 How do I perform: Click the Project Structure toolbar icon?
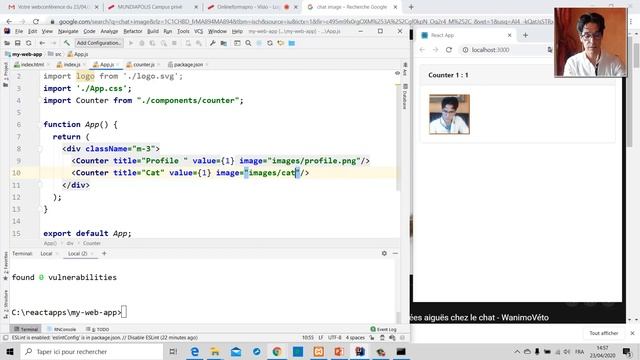point(224,43)
